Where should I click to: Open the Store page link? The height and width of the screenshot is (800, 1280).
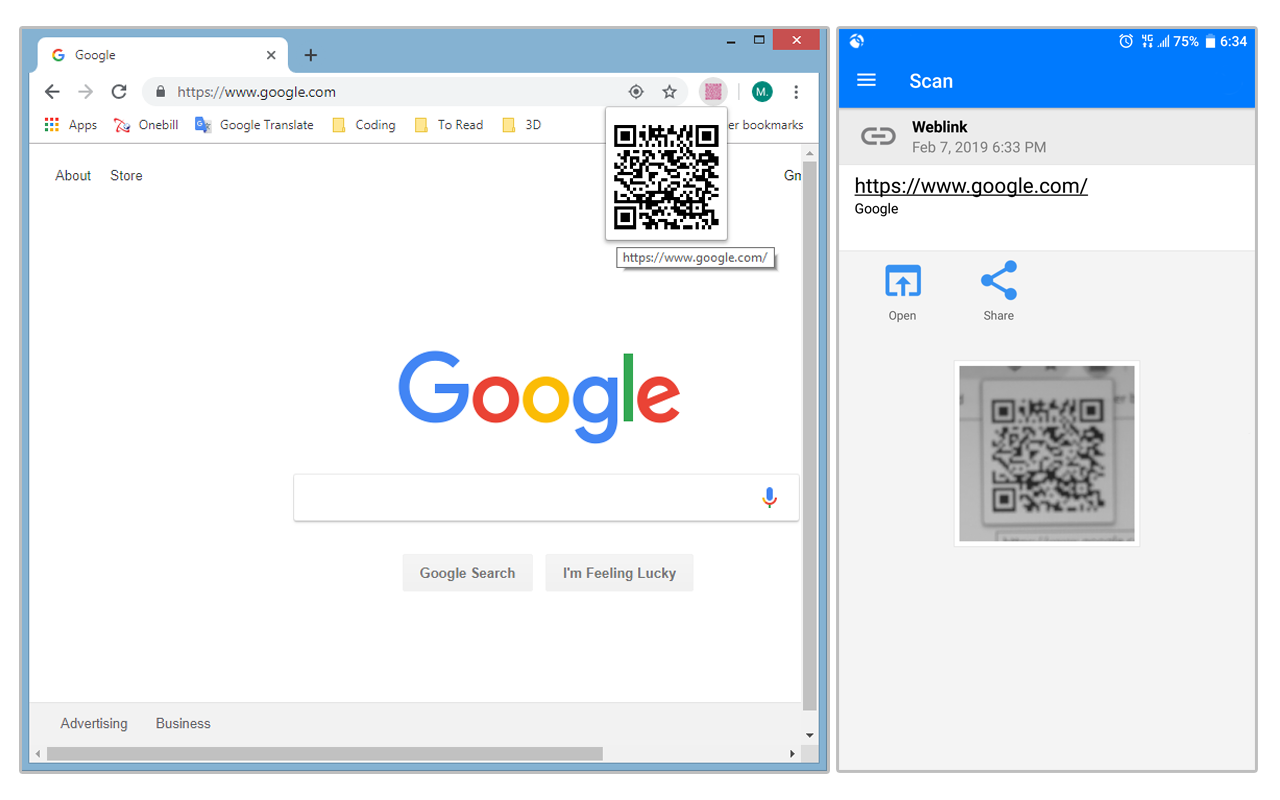tap(125, 175)
